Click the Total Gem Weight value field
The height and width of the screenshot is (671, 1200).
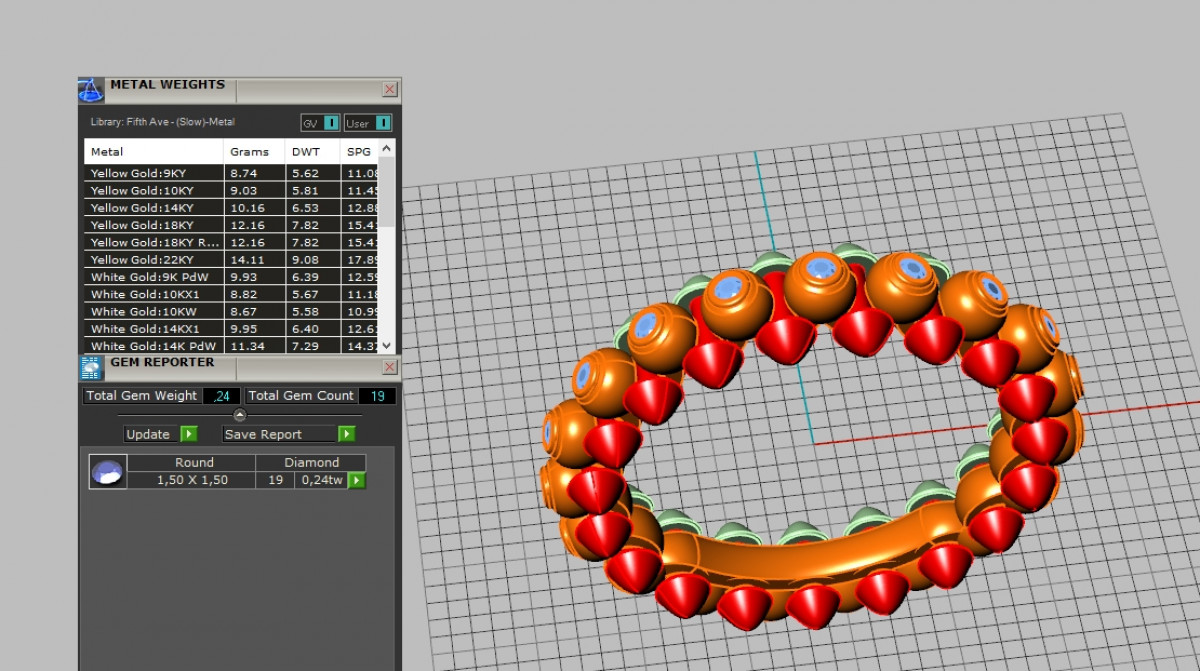(221, 396)
